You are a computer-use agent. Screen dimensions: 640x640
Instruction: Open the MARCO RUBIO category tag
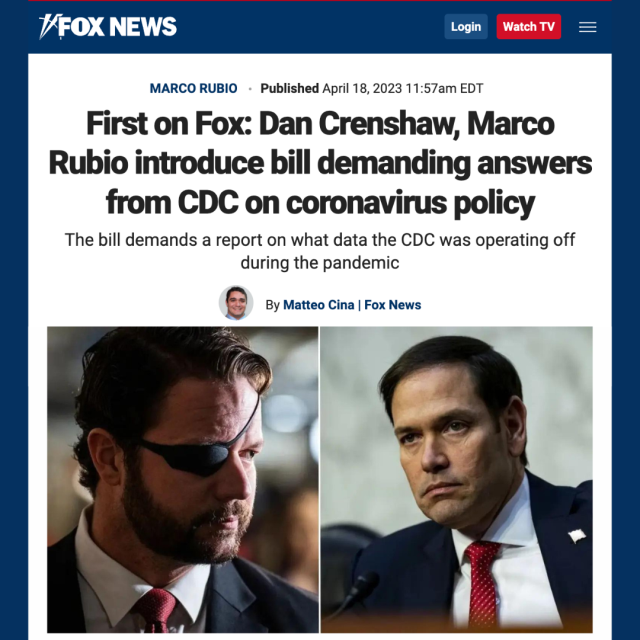pos(193,88)
